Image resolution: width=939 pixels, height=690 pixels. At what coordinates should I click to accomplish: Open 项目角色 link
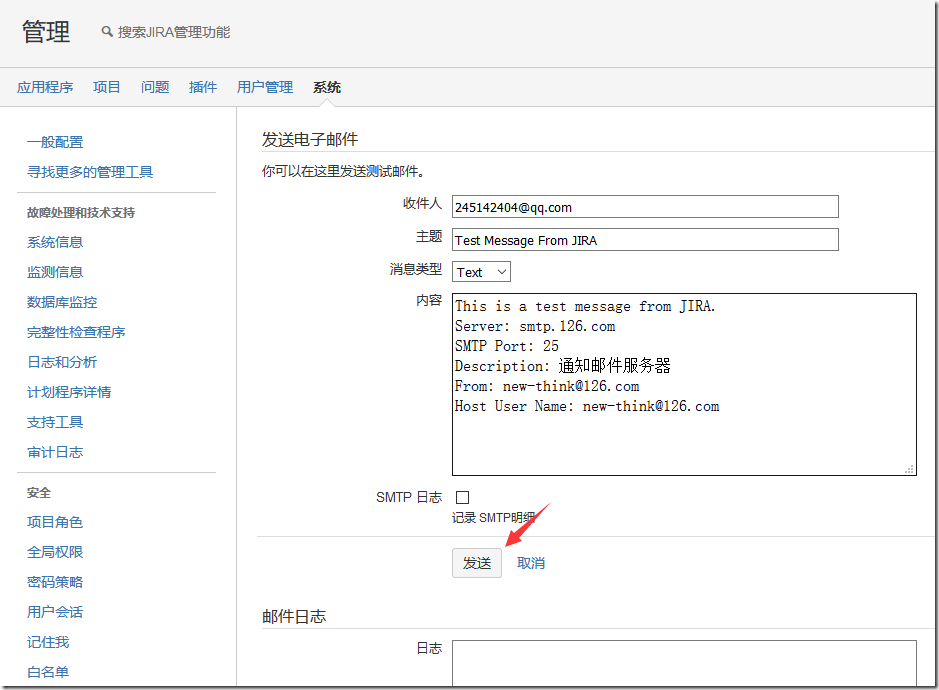coord(55,522)
